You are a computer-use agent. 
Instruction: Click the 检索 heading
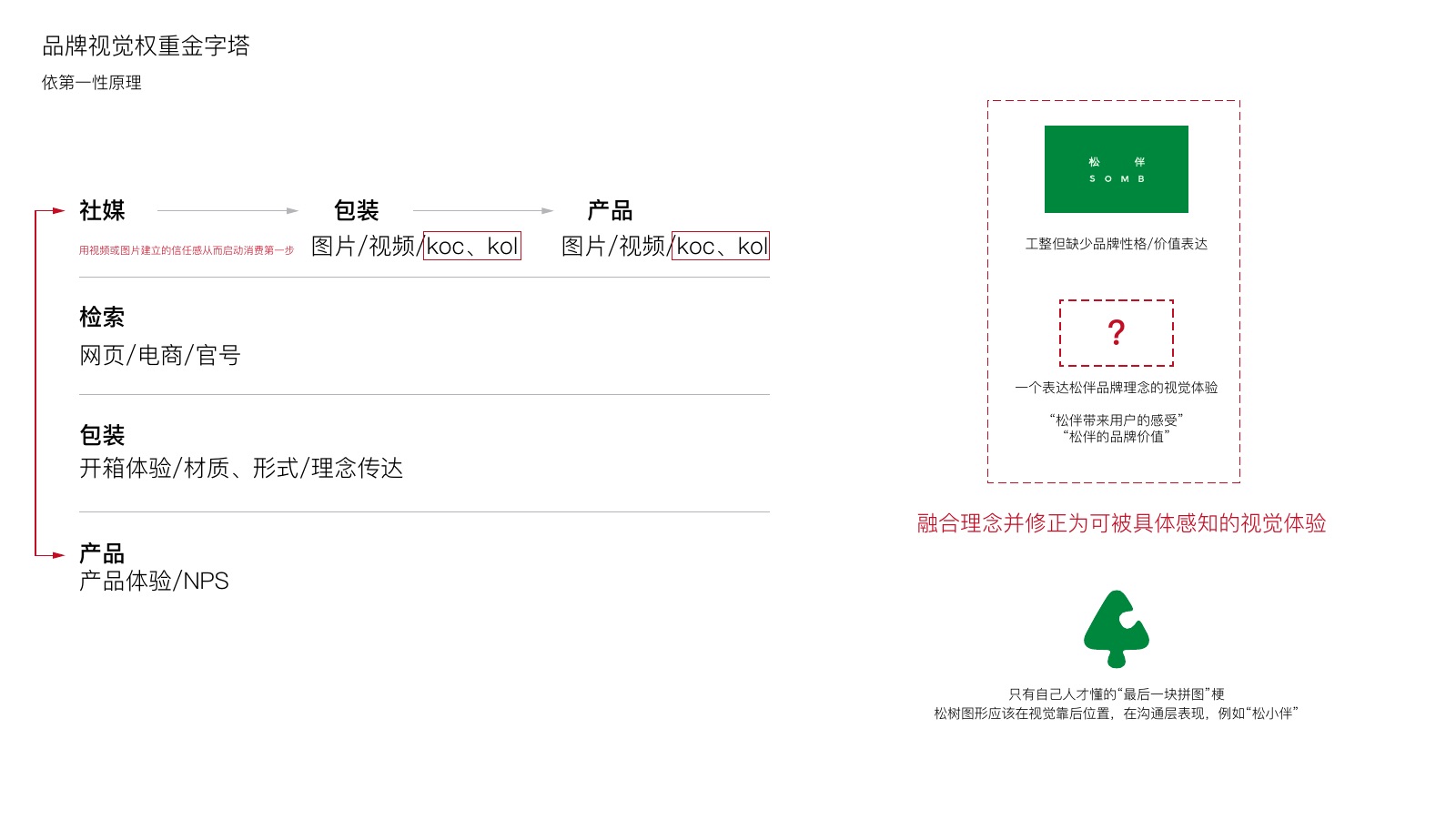(102, 317)
